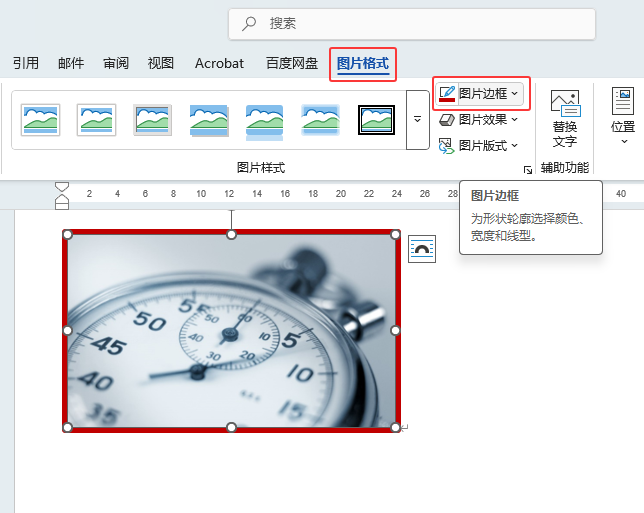Apply the double black frame picture style
Image resolution: width=644 pixels, height=513 pixels.
click(376, 120)
